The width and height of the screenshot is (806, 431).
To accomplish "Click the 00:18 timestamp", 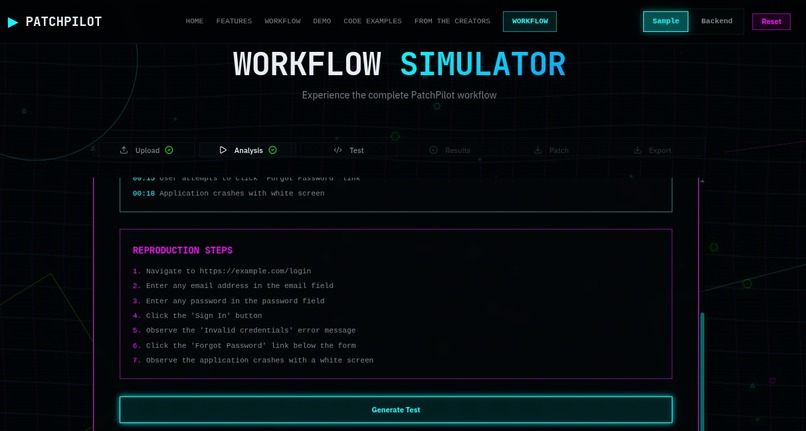I will pos(144,193).
